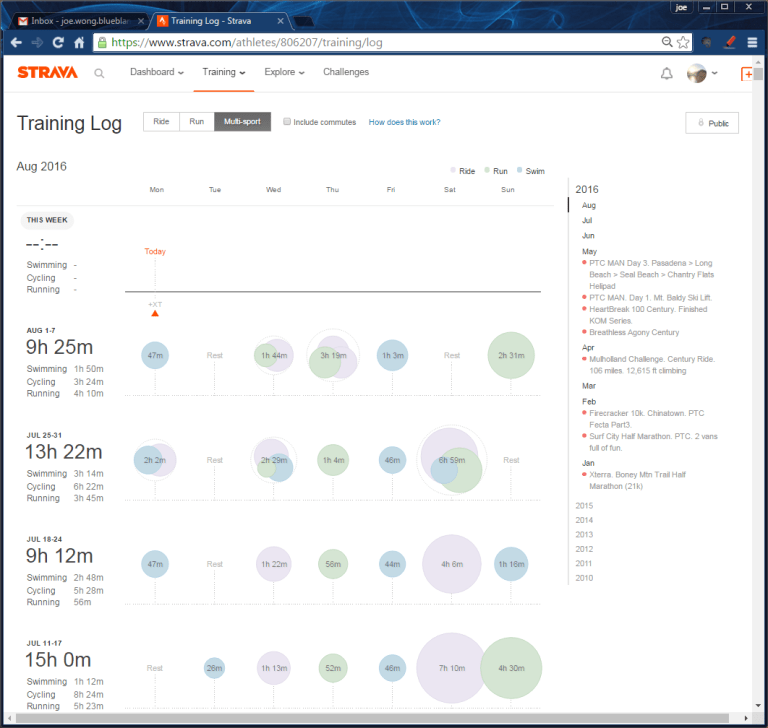Click browser forward arrow
Screen dimensions: 768x728
(37, 43)
